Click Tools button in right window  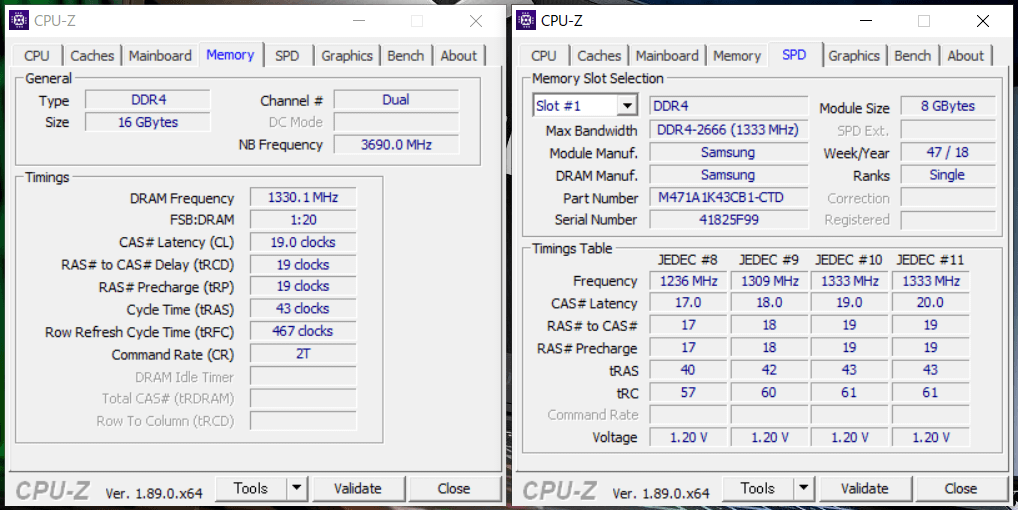[x=758, y=488]
